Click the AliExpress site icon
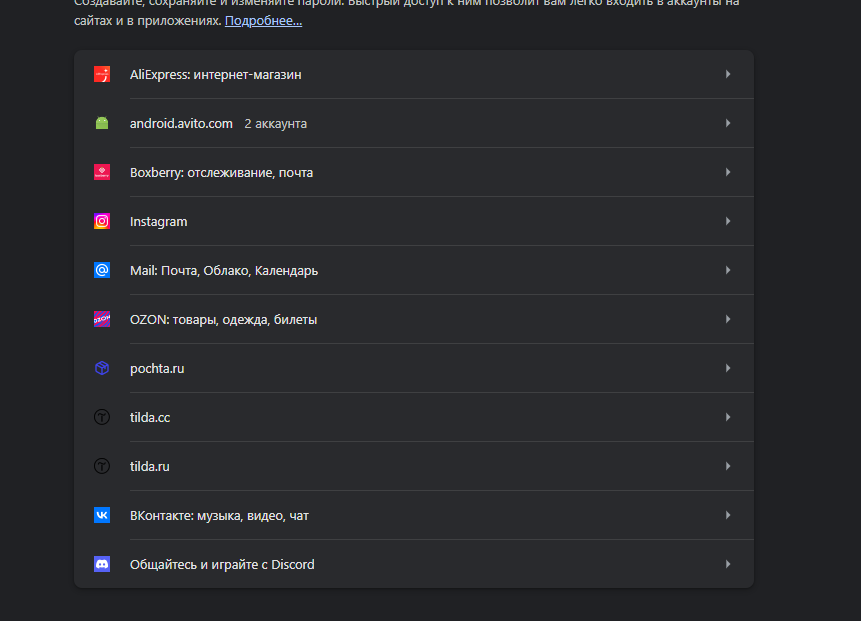This screenshot has height=621, width=861. [102, 74]
